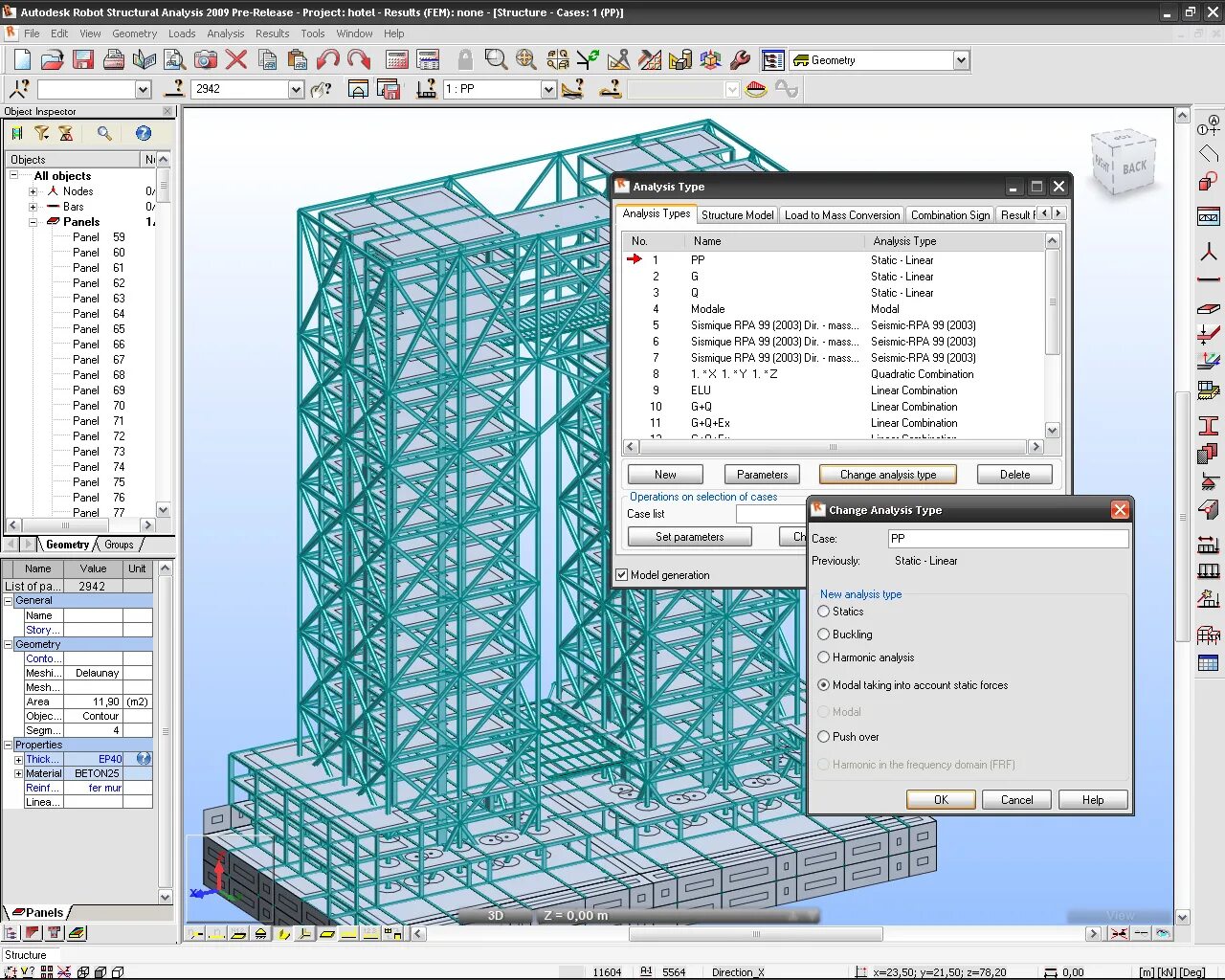The height and width of the screenshot is (980, 1225).
Task: Click the Redo arrow icon
Action: tap(359, 59)
